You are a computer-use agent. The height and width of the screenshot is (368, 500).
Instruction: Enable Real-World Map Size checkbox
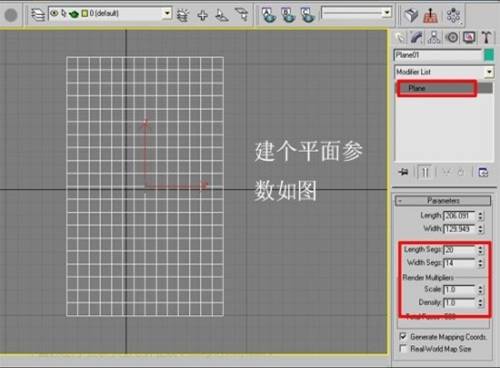click(x=403, y=348)
